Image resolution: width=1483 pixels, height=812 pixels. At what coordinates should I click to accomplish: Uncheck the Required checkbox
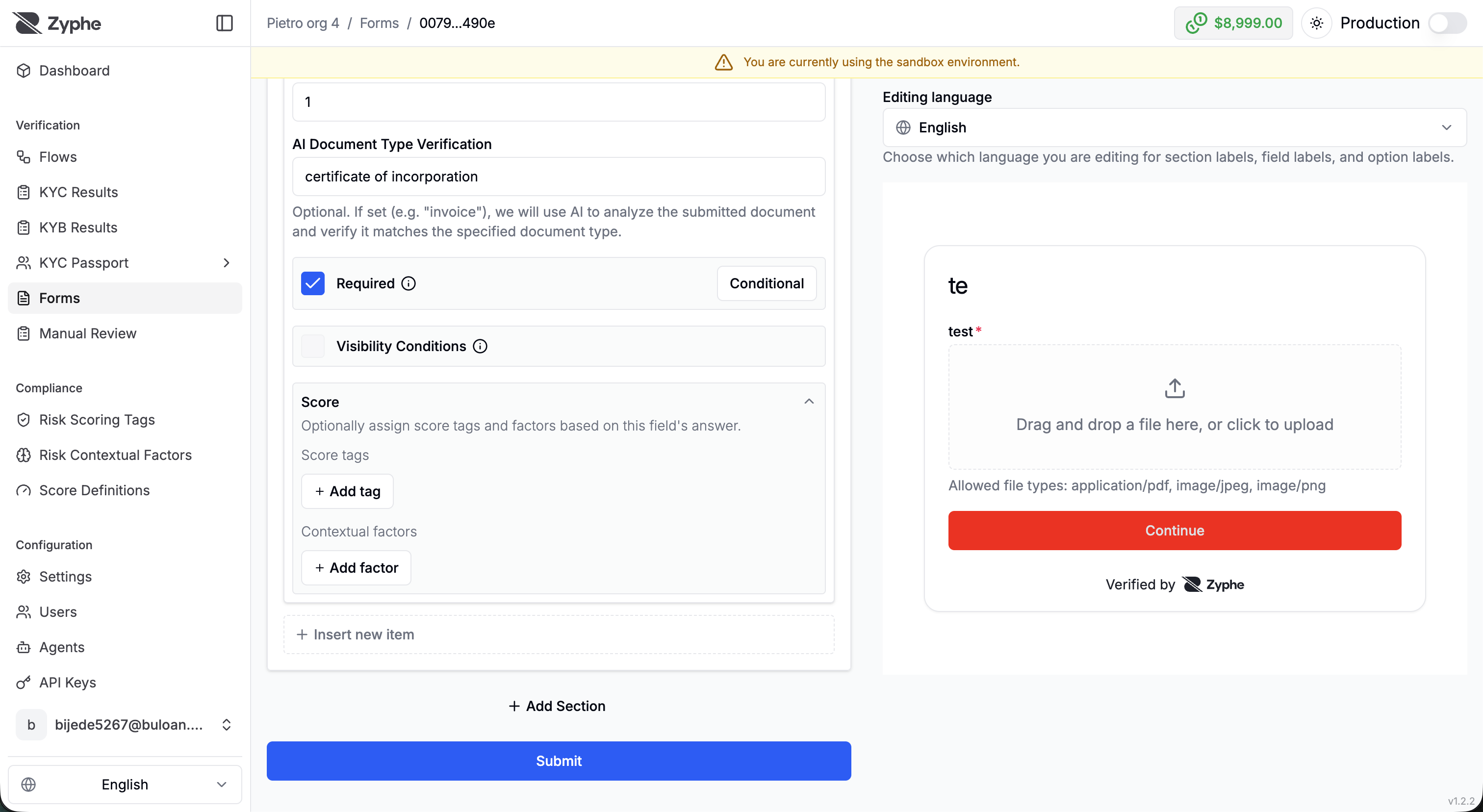312,283
